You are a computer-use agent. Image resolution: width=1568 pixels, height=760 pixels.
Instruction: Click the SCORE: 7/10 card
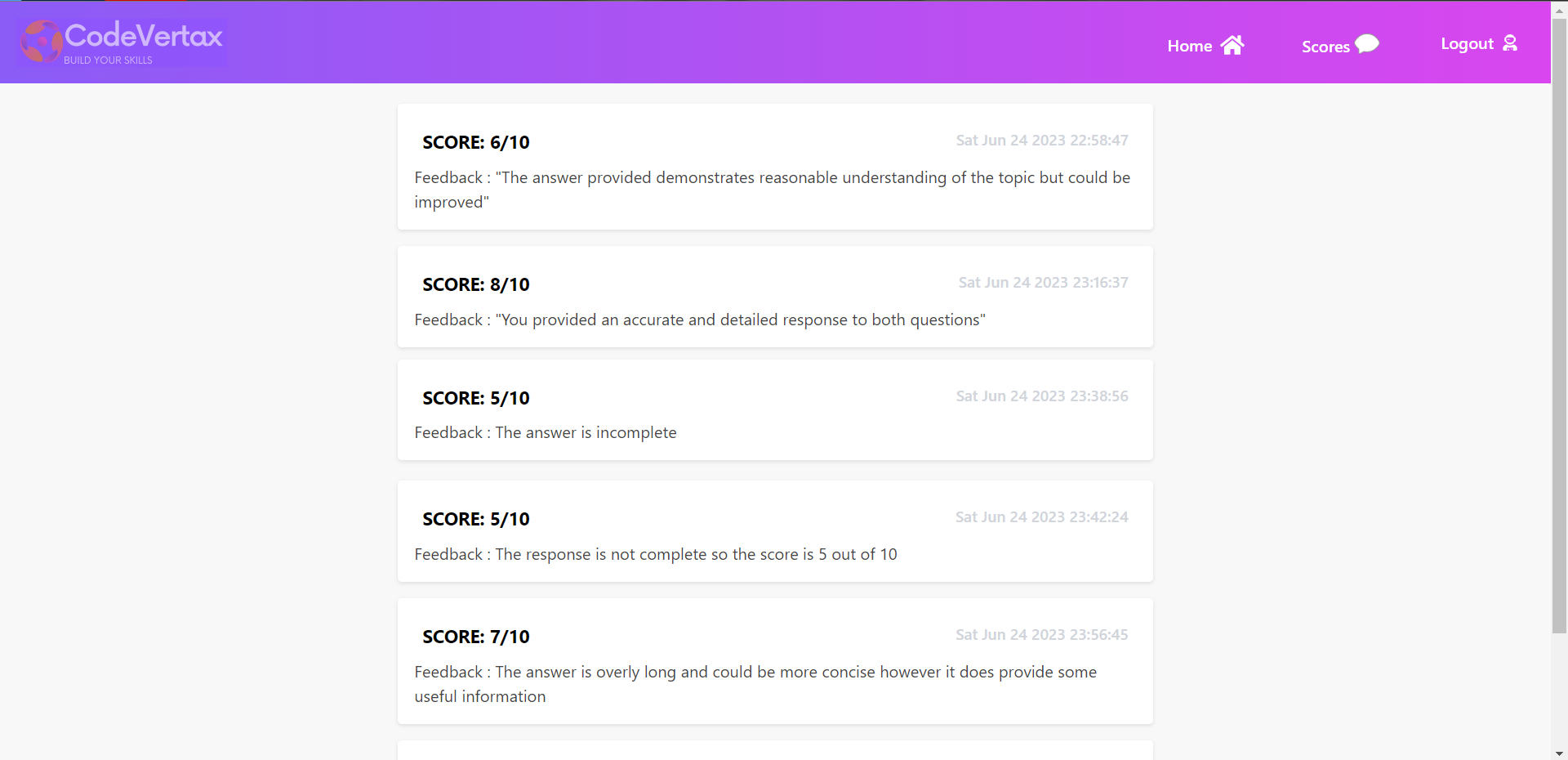pyautogui.click(x=774, y=661)
